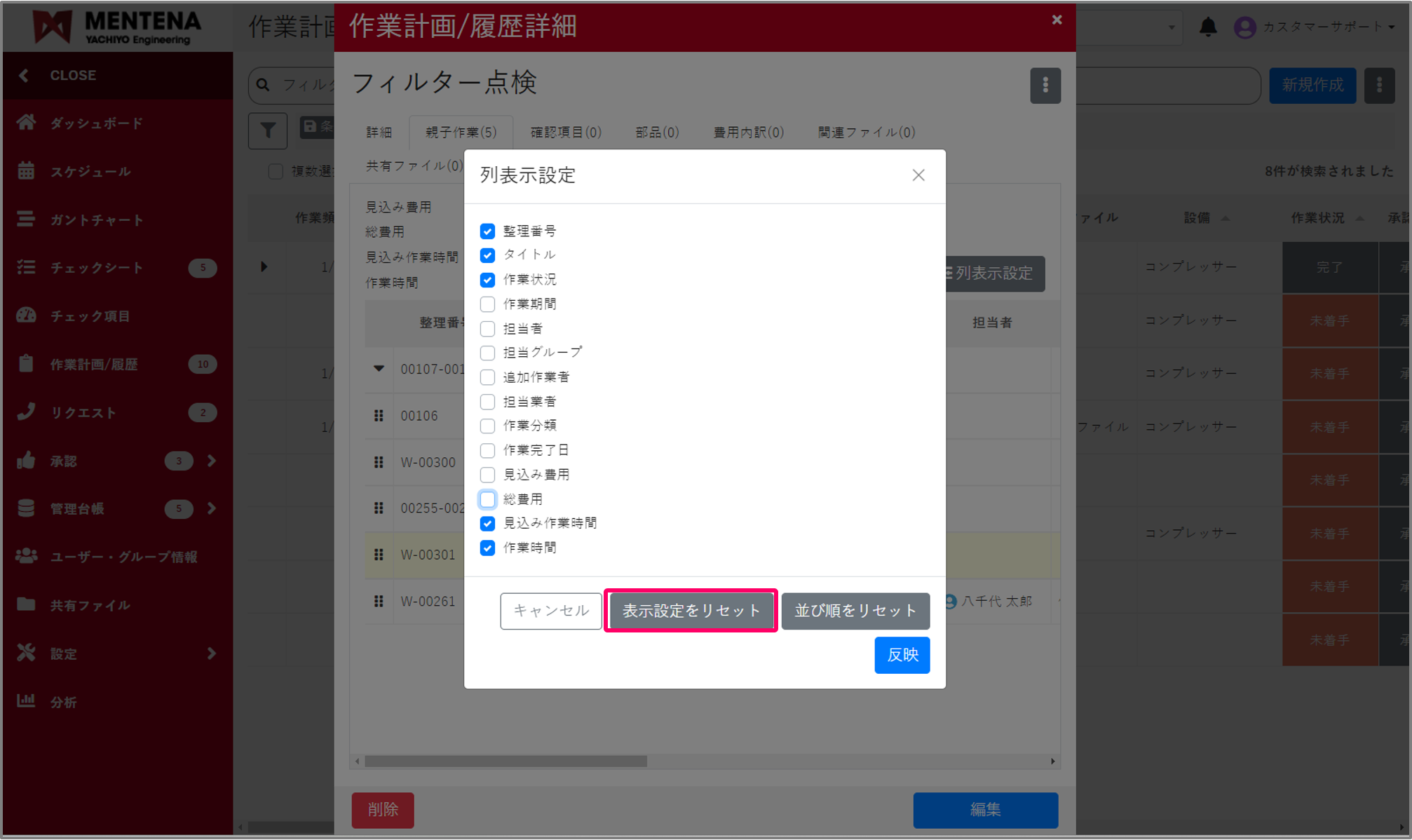Open the filter funnel icon
Viewport: 1412px width, 840px height.
267,130
